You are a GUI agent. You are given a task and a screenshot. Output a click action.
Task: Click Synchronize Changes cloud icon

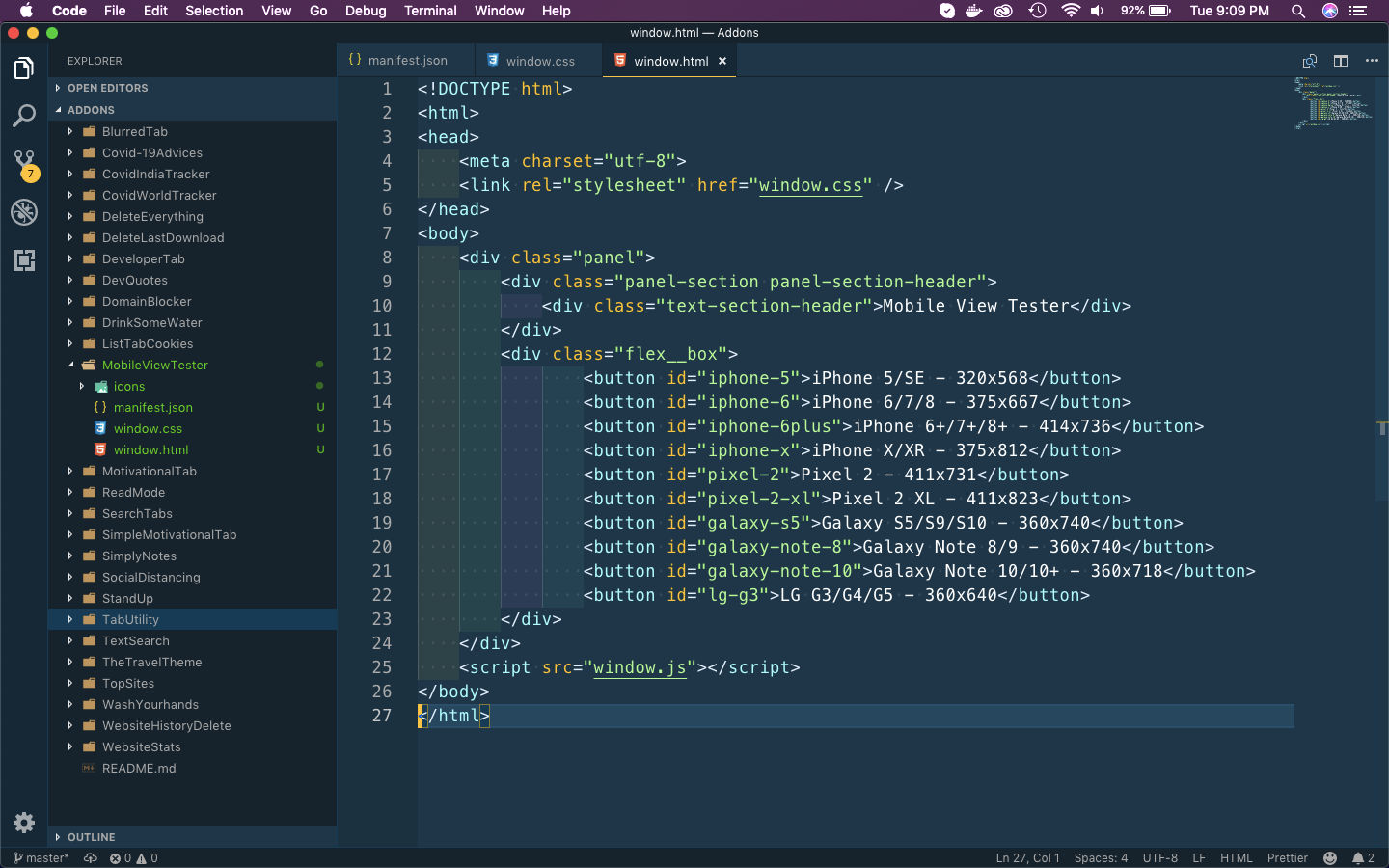tap(91, 858)
